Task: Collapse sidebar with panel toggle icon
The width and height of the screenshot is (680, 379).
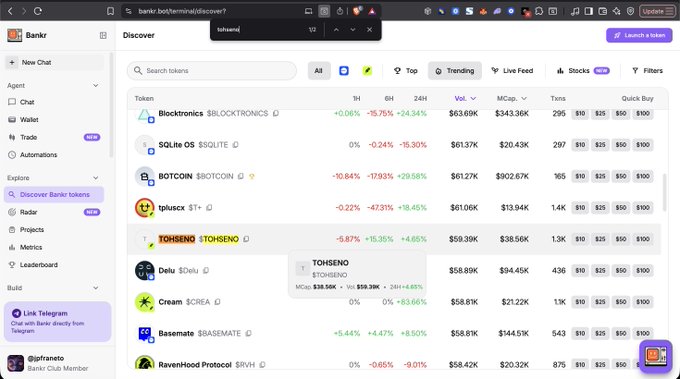Action: point(103,35)
